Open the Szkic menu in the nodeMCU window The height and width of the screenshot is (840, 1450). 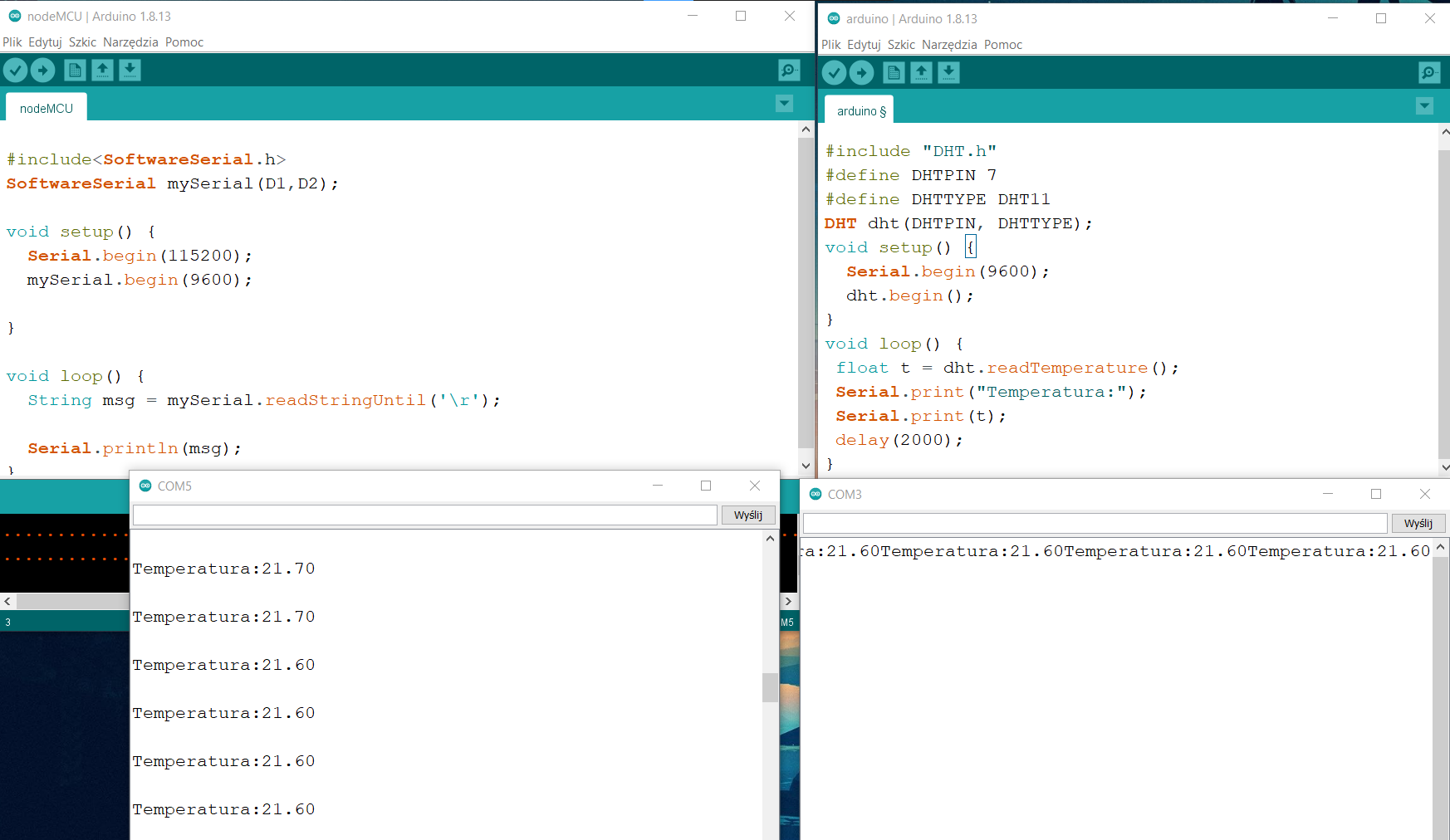82,42
